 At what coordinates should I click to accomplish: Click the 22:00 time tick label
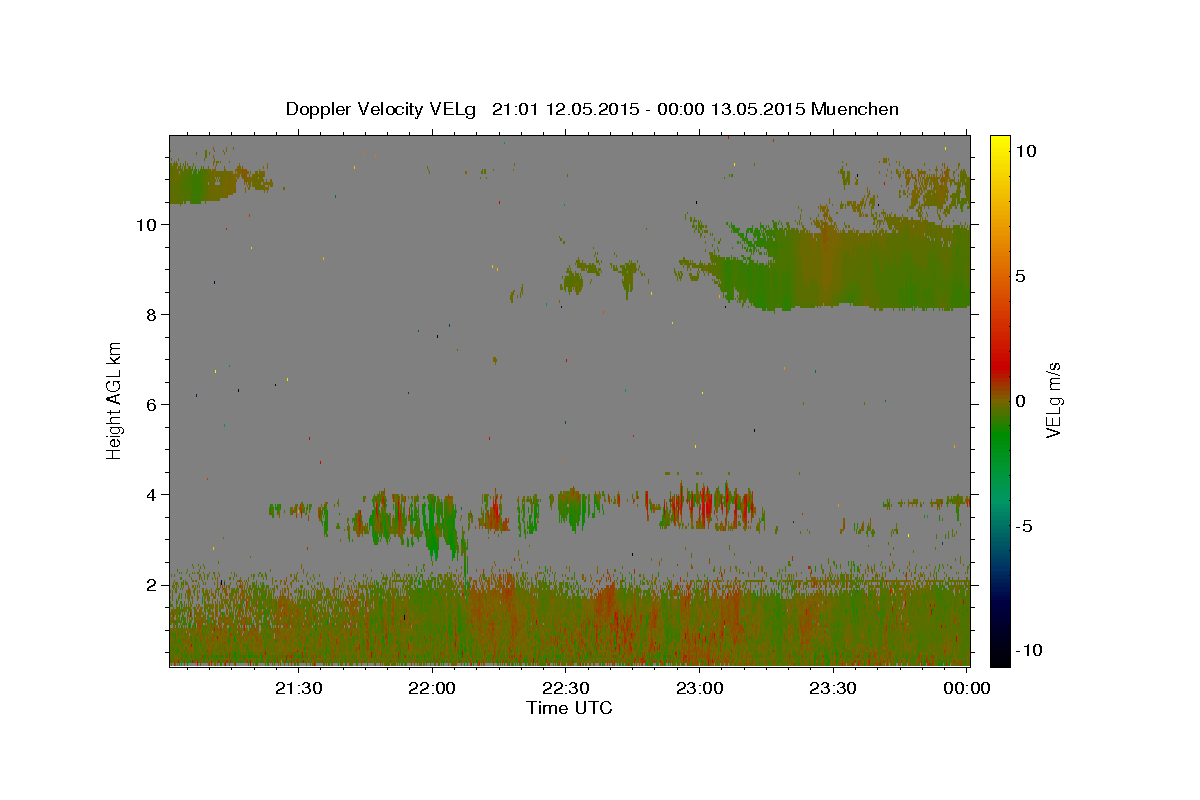pyautogui.click(x=432, y=688)
